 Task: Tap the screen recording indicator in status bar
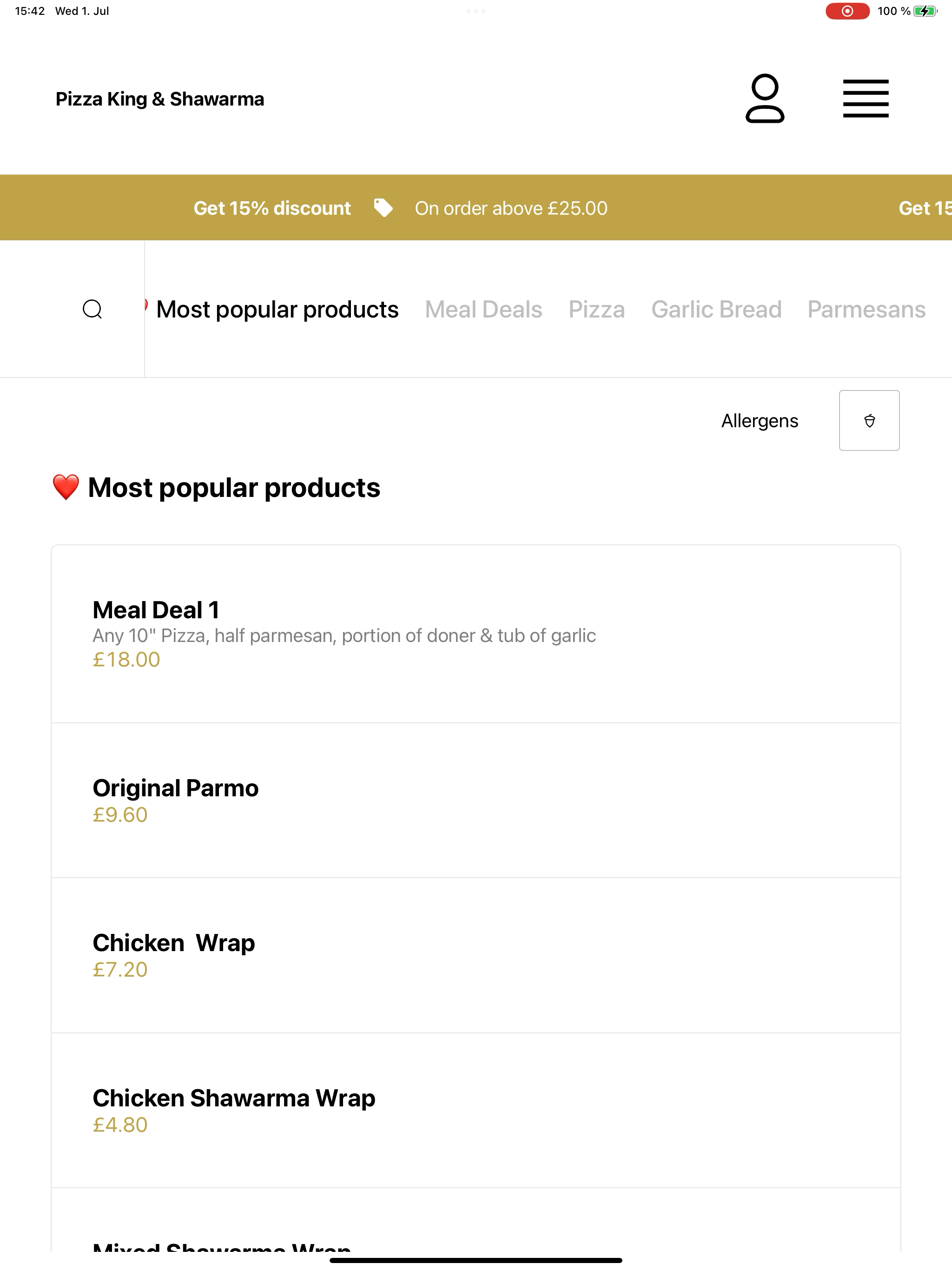[x=847, y=11]
